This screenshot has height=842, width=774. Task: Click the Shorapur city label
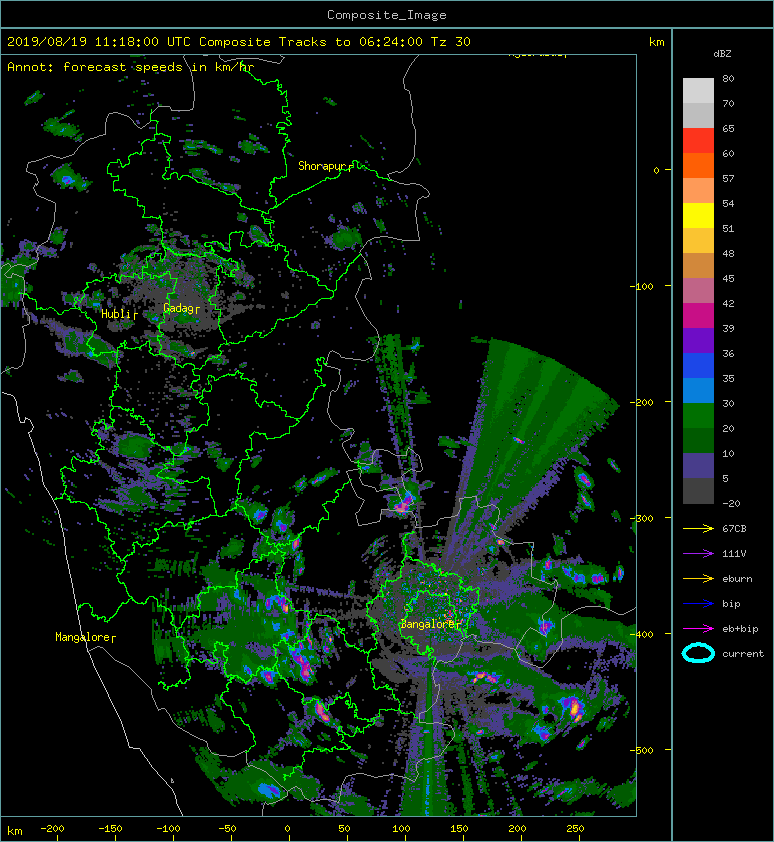tap(325, 166)
